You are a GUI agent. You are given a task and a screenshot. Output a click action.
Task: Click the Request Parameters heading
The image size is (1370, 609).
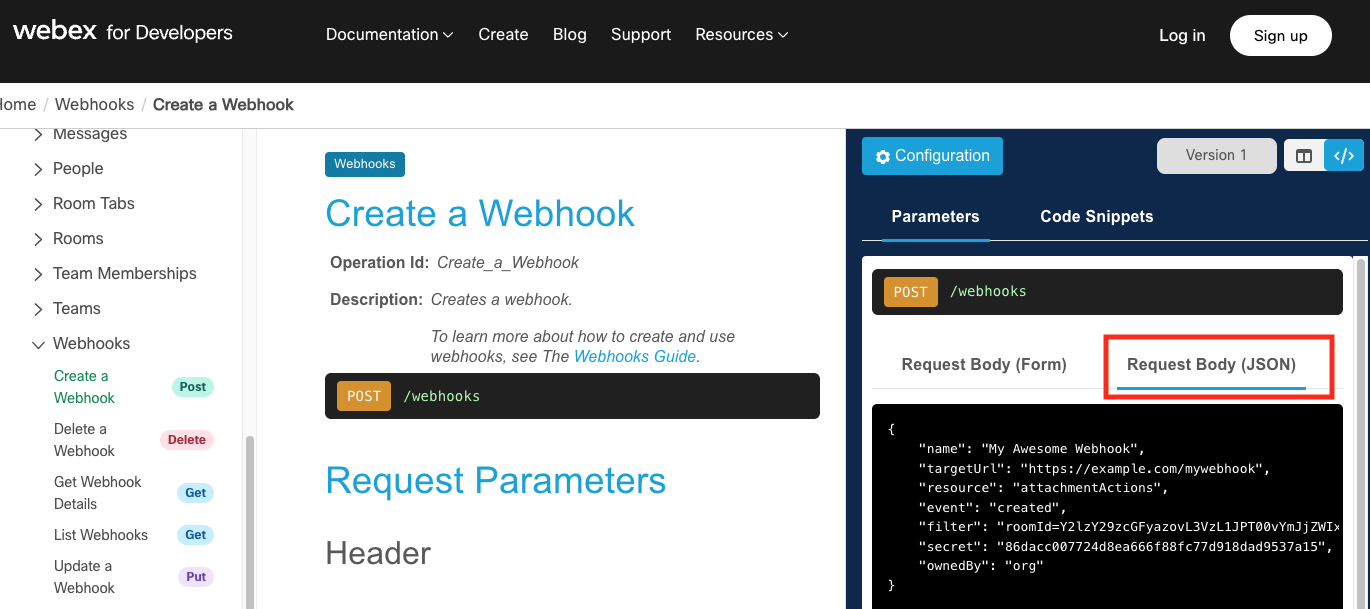[x=496, y=481]
